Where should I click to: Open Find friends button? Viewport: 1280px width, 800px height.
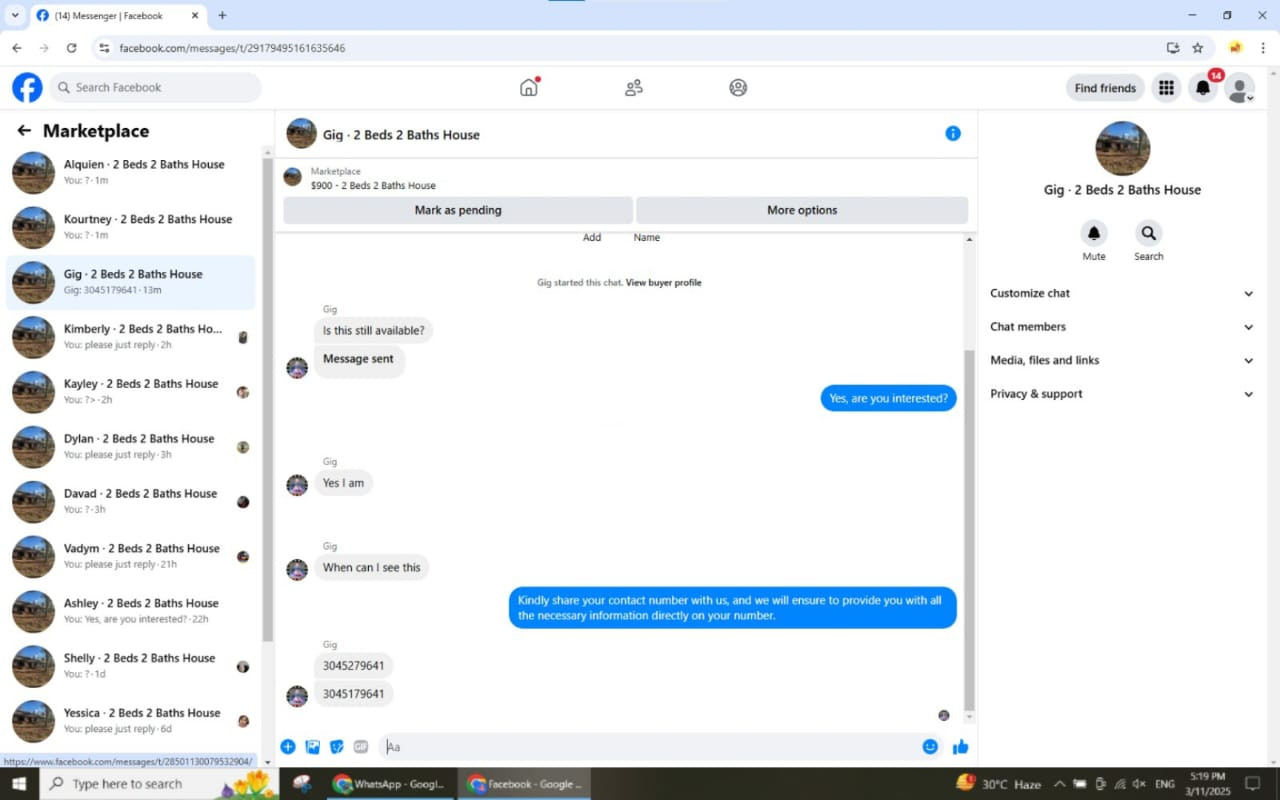point(1105,88)
